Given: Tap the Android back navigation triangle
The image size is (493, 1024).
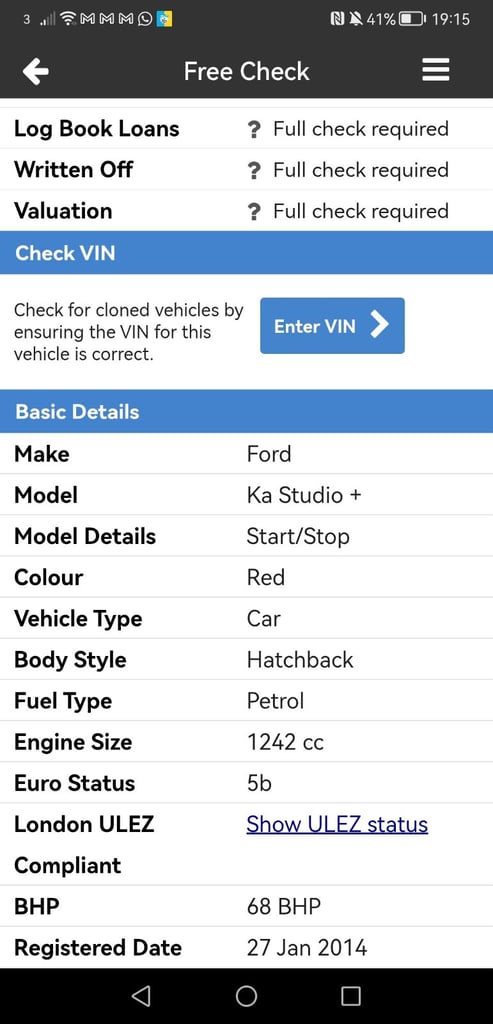Looking at the screenshot, I should point(140,995).
